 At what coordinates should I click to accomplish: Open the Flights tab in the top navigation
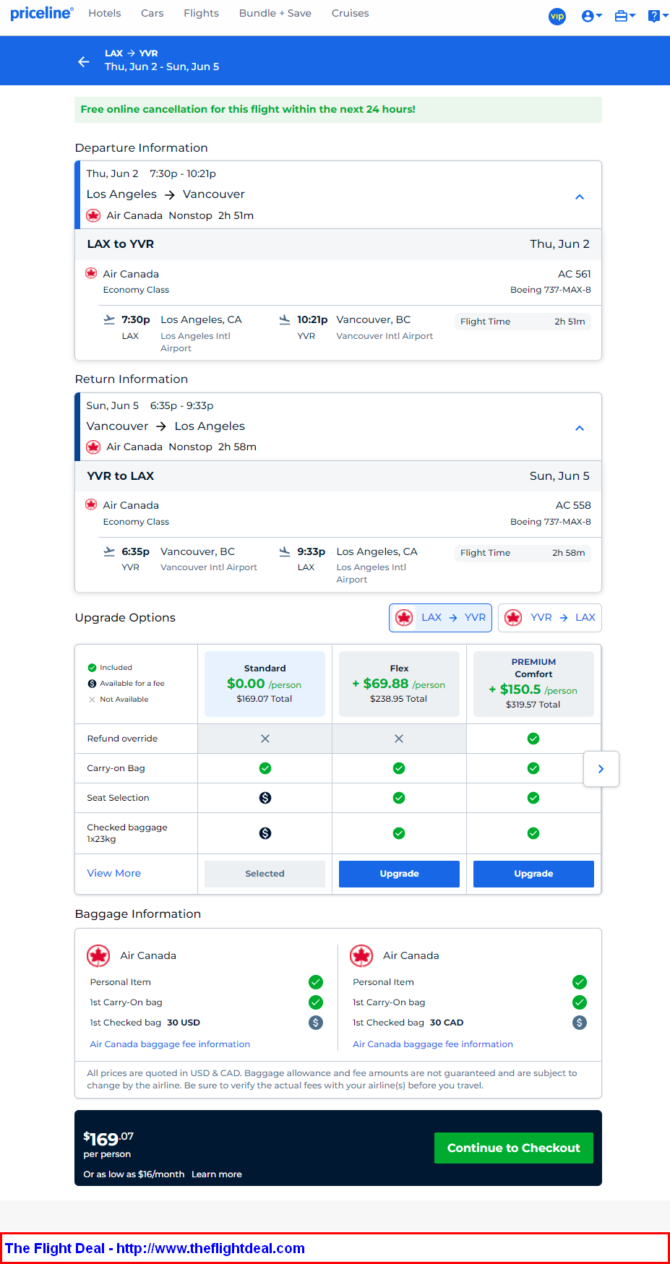coord(201,14)
